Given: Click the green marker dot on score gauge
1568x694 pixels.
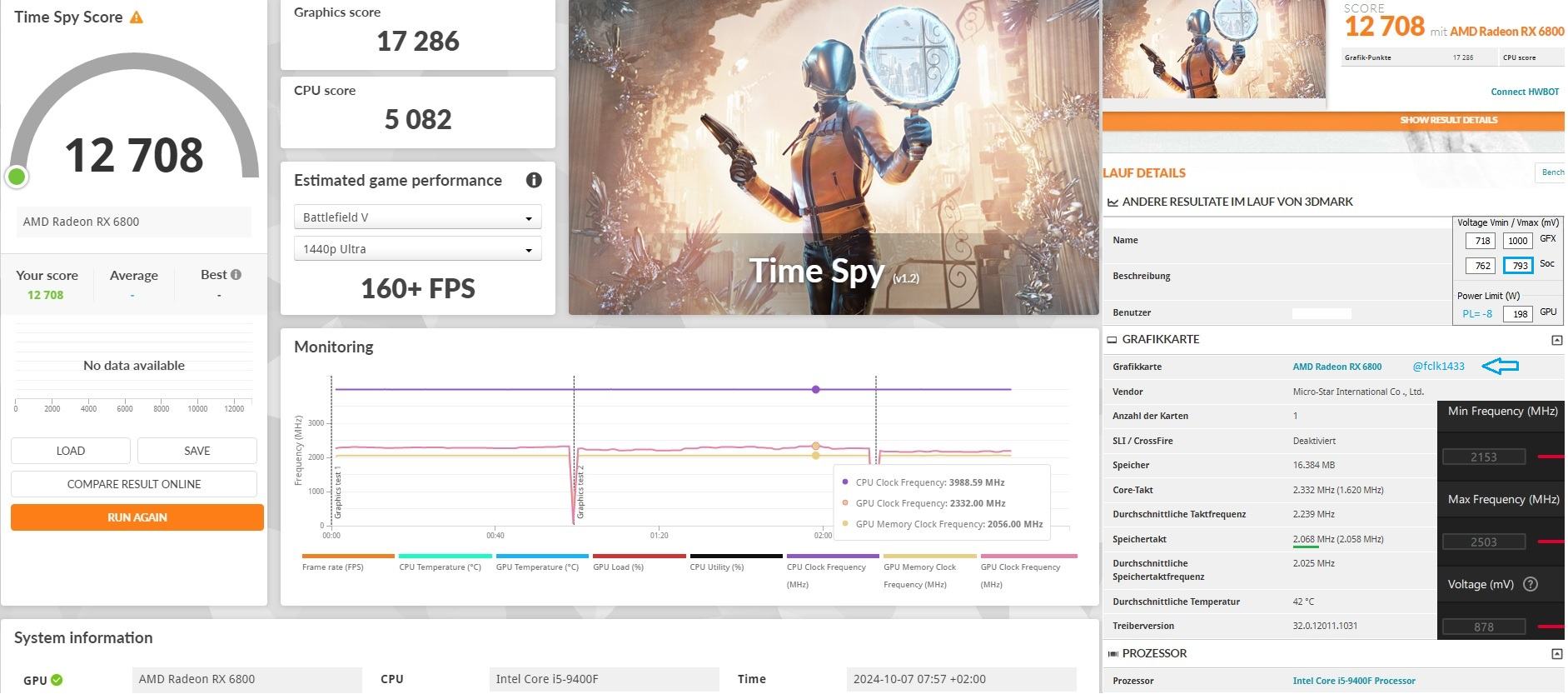Looking at the screenshot, I should pyautogui.click(x=17, y=177).
